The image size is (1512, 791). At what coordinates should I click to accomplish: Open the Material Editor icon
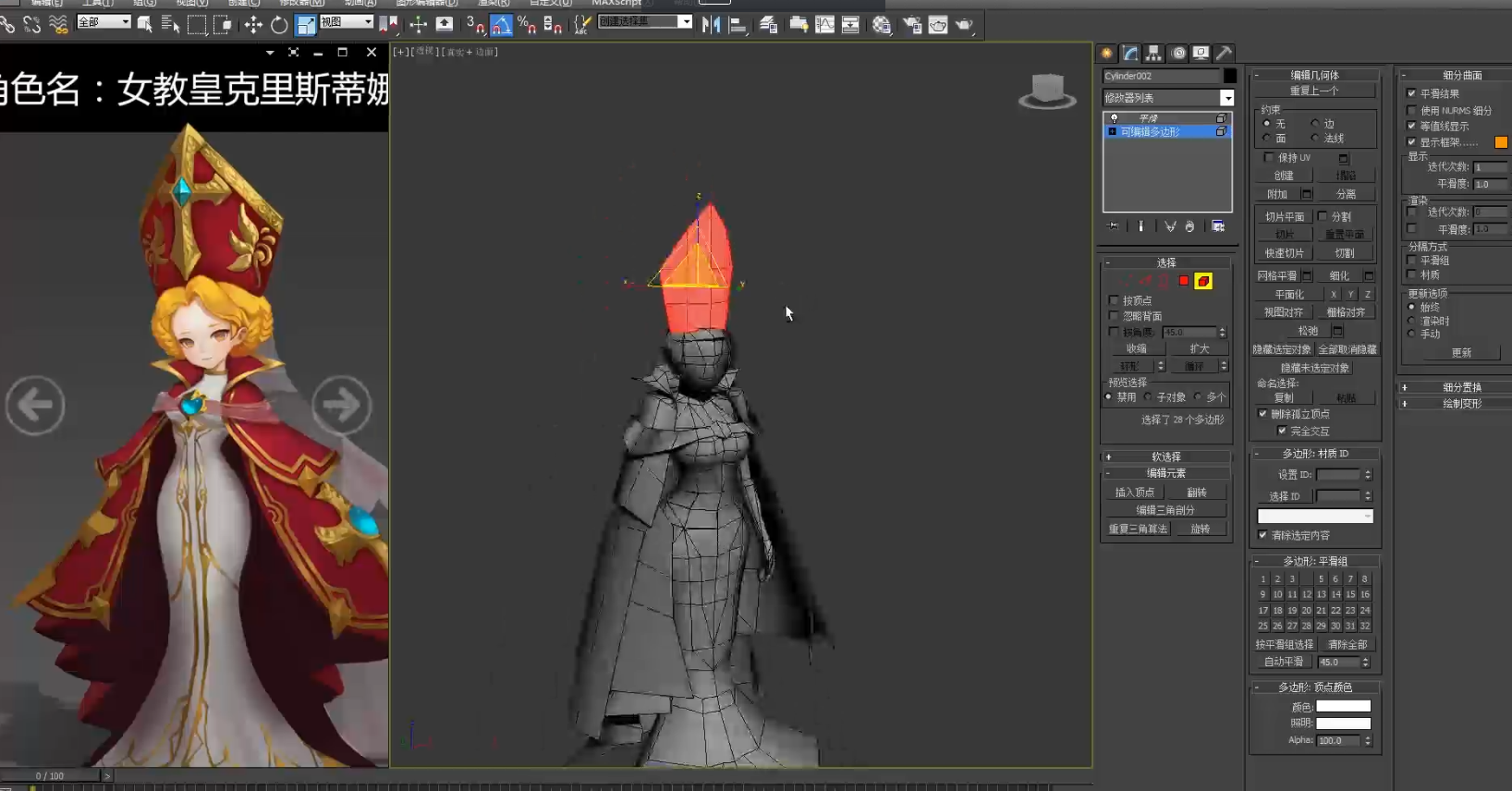(x=882, y=25)
